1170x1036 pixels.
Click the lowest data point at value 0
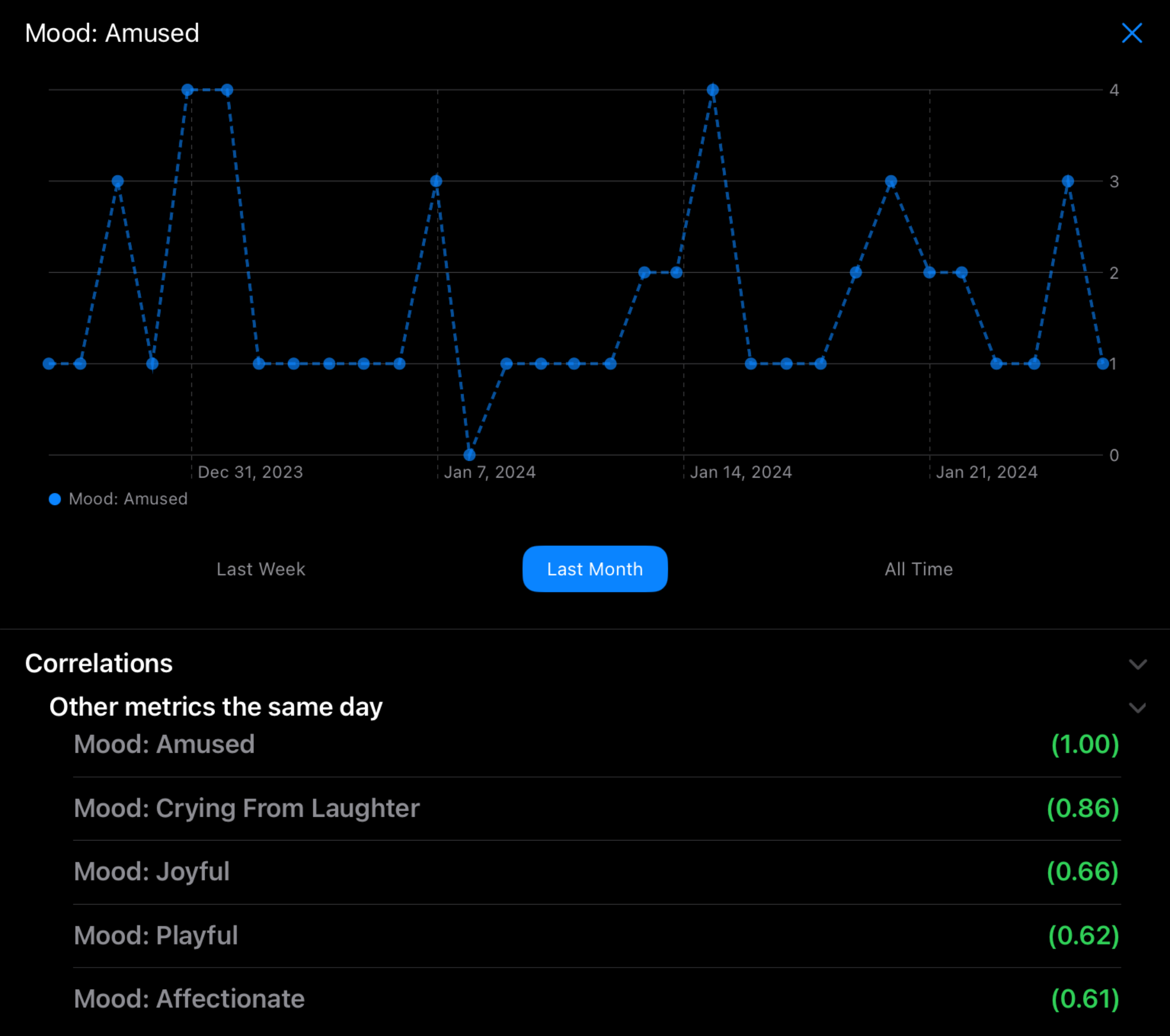[470, 455]
